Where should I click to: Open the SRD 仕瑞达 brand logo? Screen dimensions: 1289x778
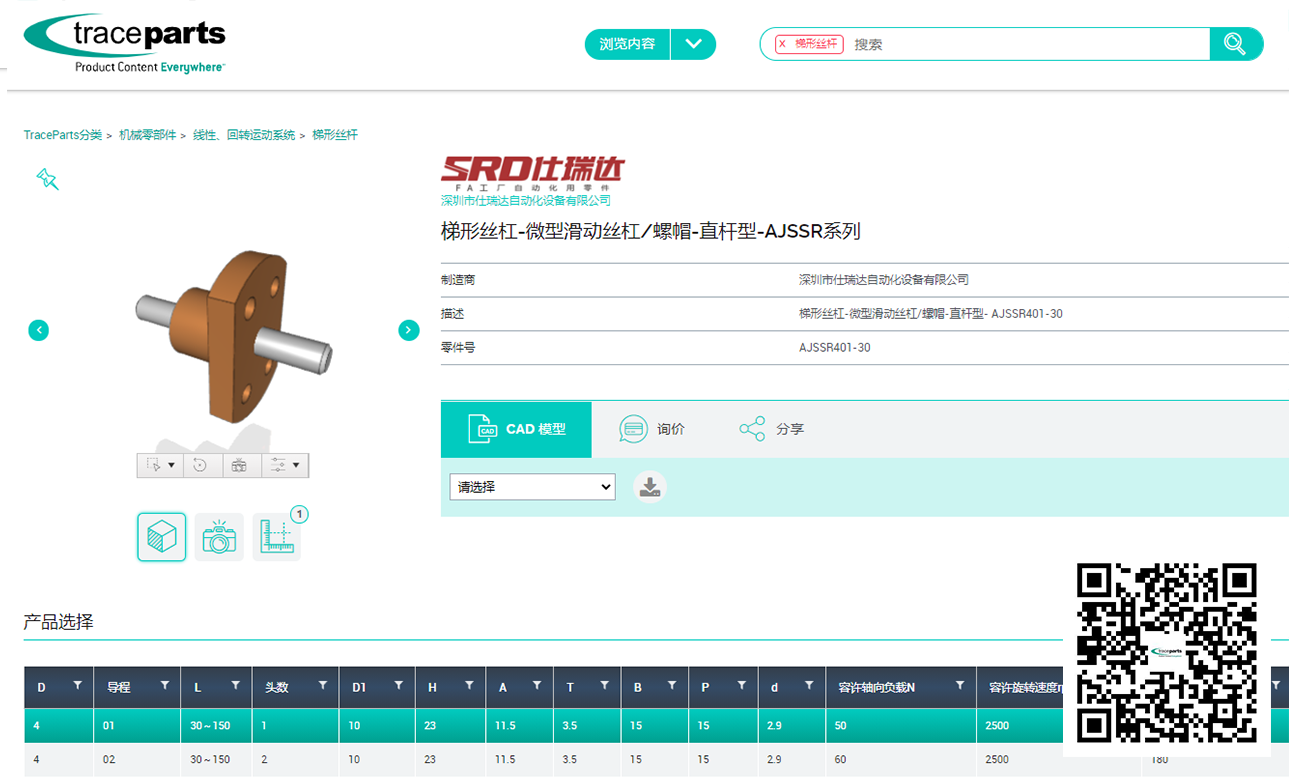532,173
